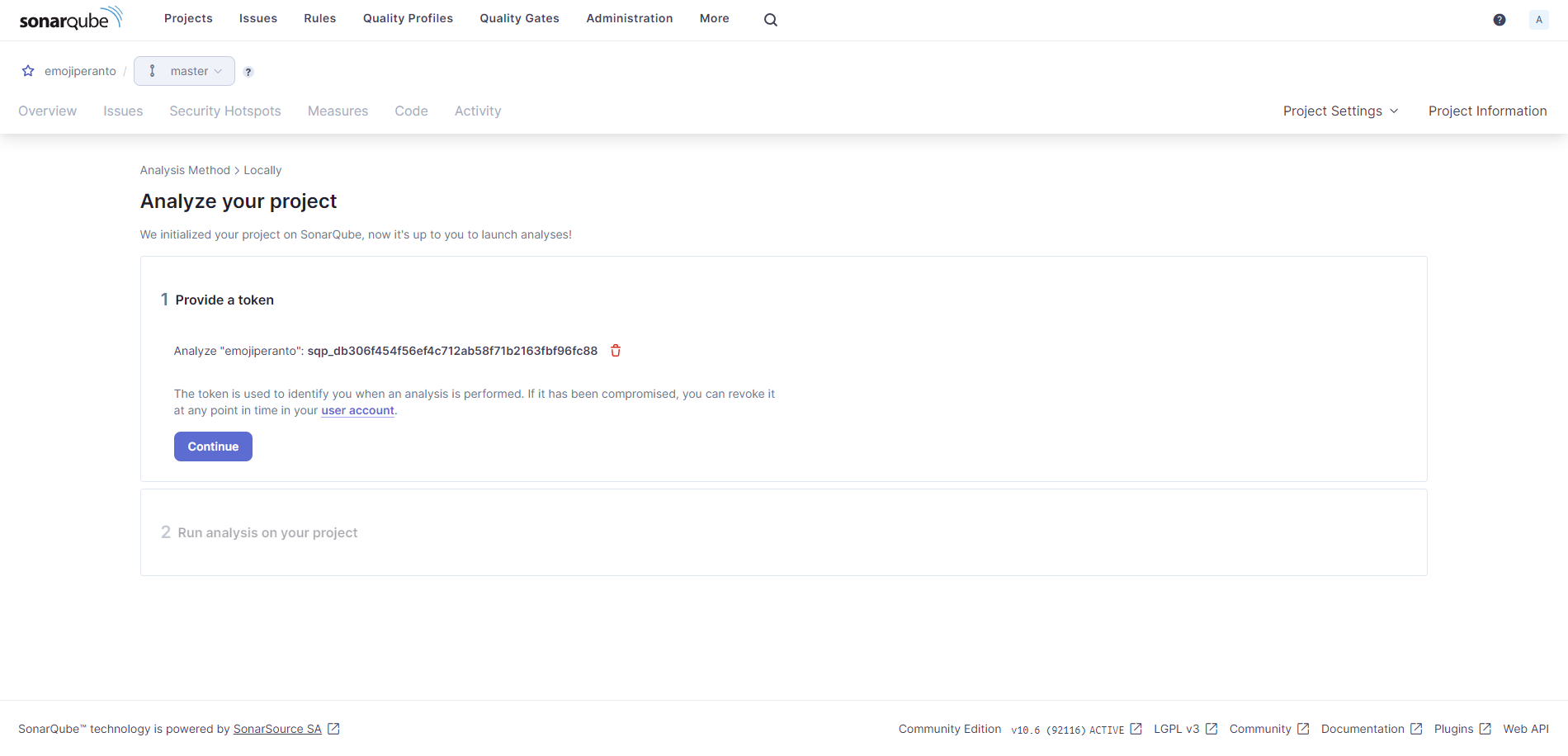Open the More menu
The height and width of the screenshot is (756, 1568).
coord(714,18)
